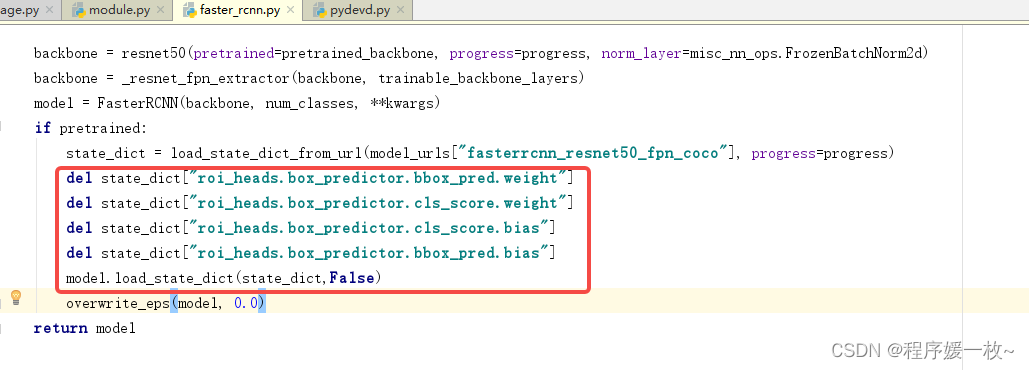Viewport: 1029px width, 370px height.
Task: Close the module.py editor tab
Action: [x=161, y=10]
